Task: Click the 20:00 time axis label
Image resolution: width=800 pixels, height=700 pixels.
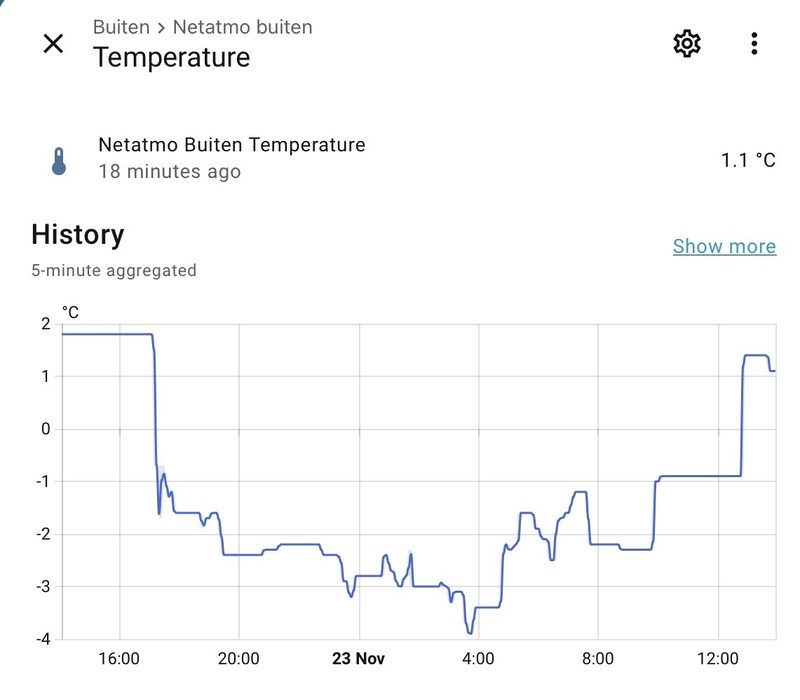Action: click(x=239, y=659)
